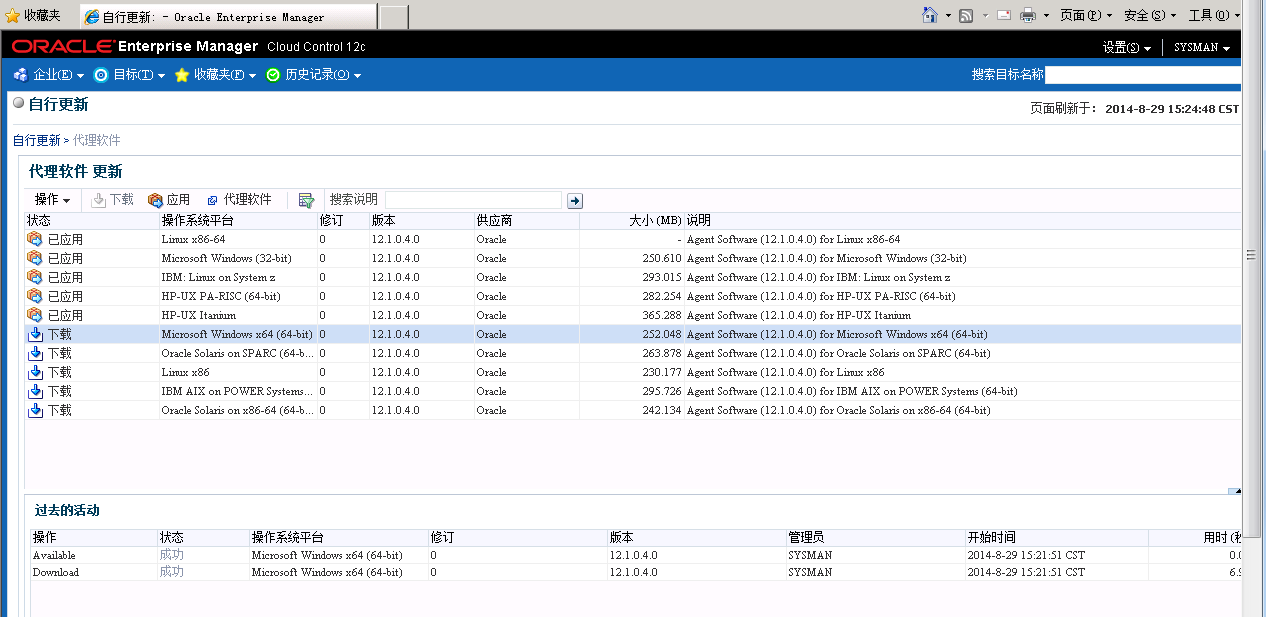Select description for IBM: Linux on System z
Screen dimensions: 1266x617
click(x=818, y=277)
